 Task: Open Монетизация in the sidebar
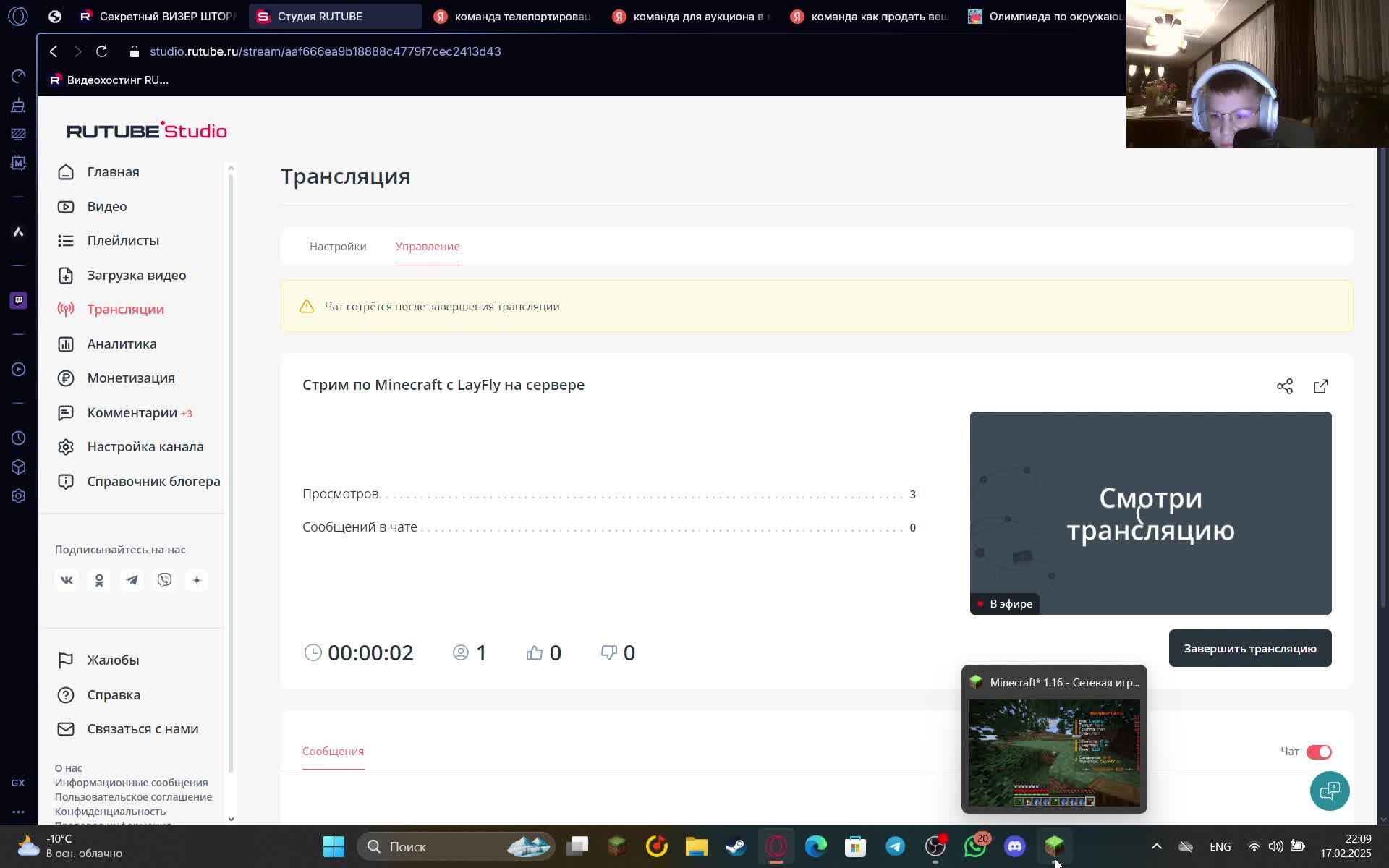[131, 378]
